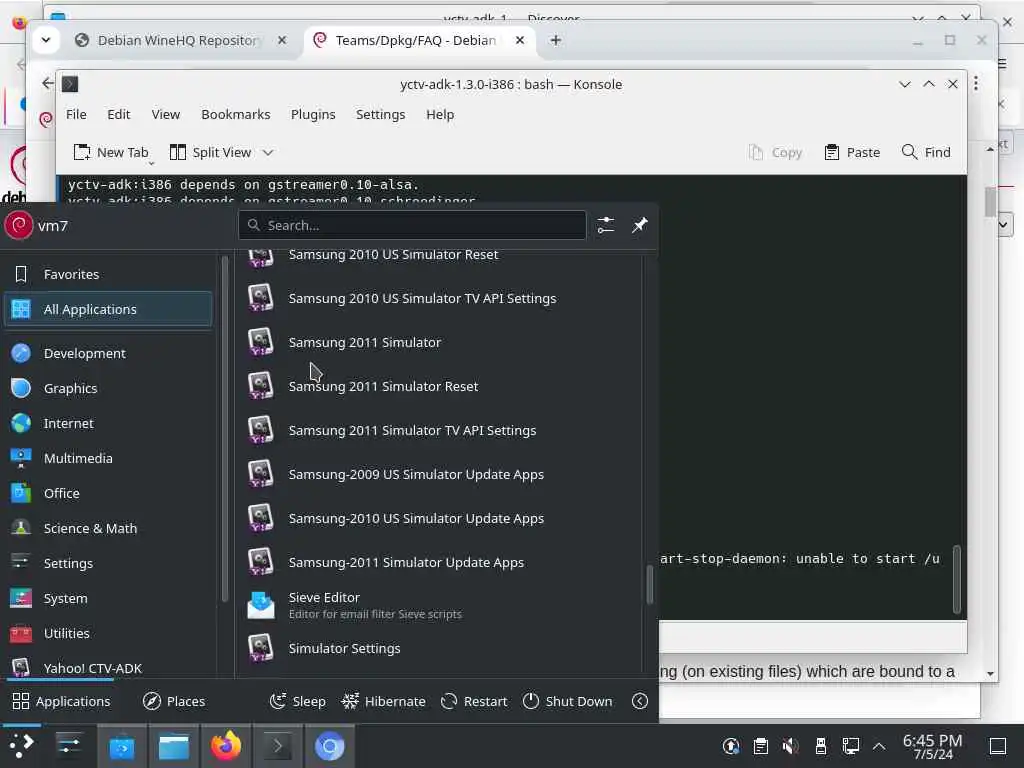Click New Tab in Konsole toolbar

tap(111, 152)
